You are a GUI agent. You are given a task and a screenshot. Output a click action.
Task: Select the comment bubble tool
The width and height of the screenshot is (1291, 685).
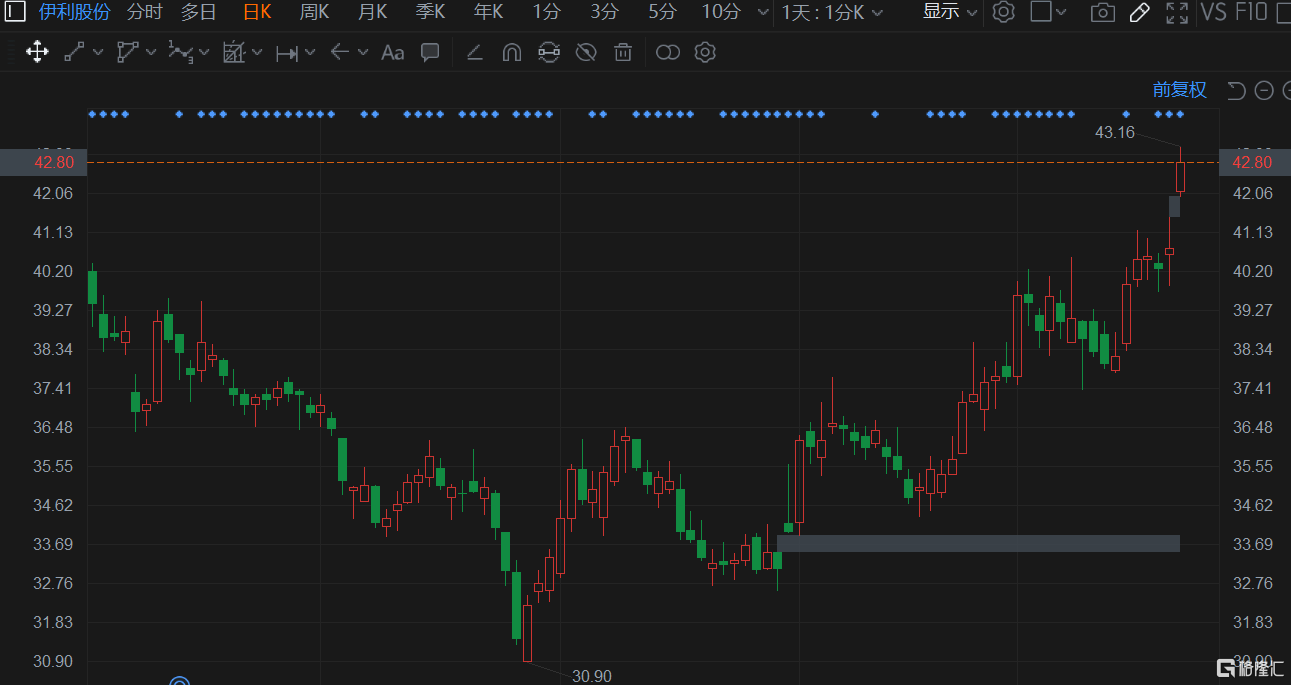click(x=430, y=52)
